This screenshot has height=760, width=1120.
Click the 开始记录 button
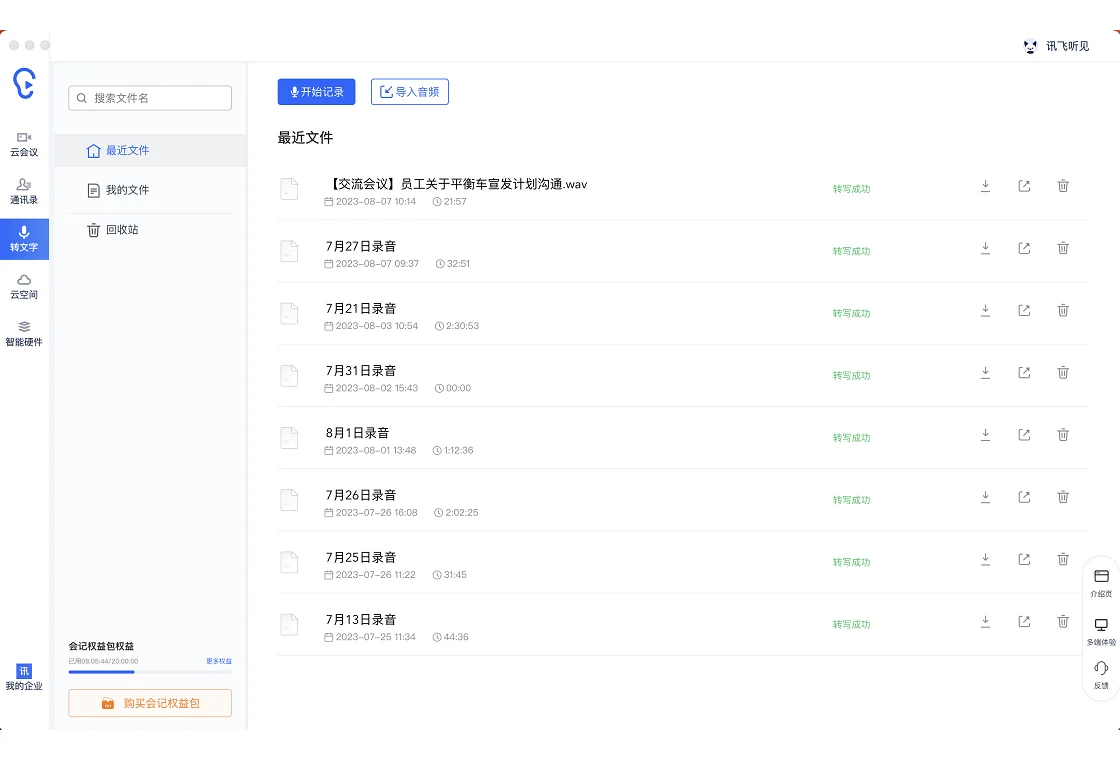coord(316,91)
